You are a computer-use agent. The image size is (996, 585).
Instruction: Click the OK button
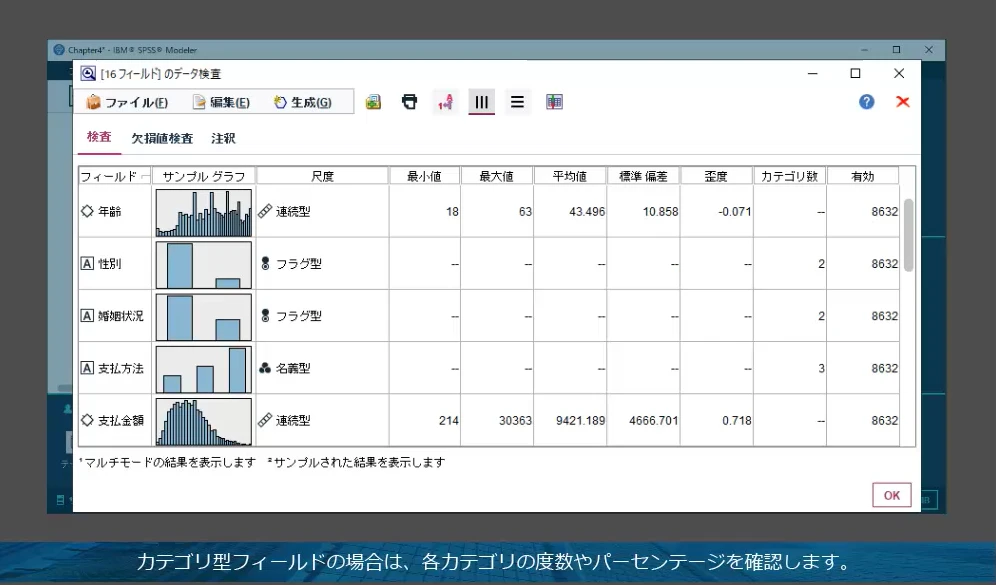pyautogui.click(x=890, y=494)
